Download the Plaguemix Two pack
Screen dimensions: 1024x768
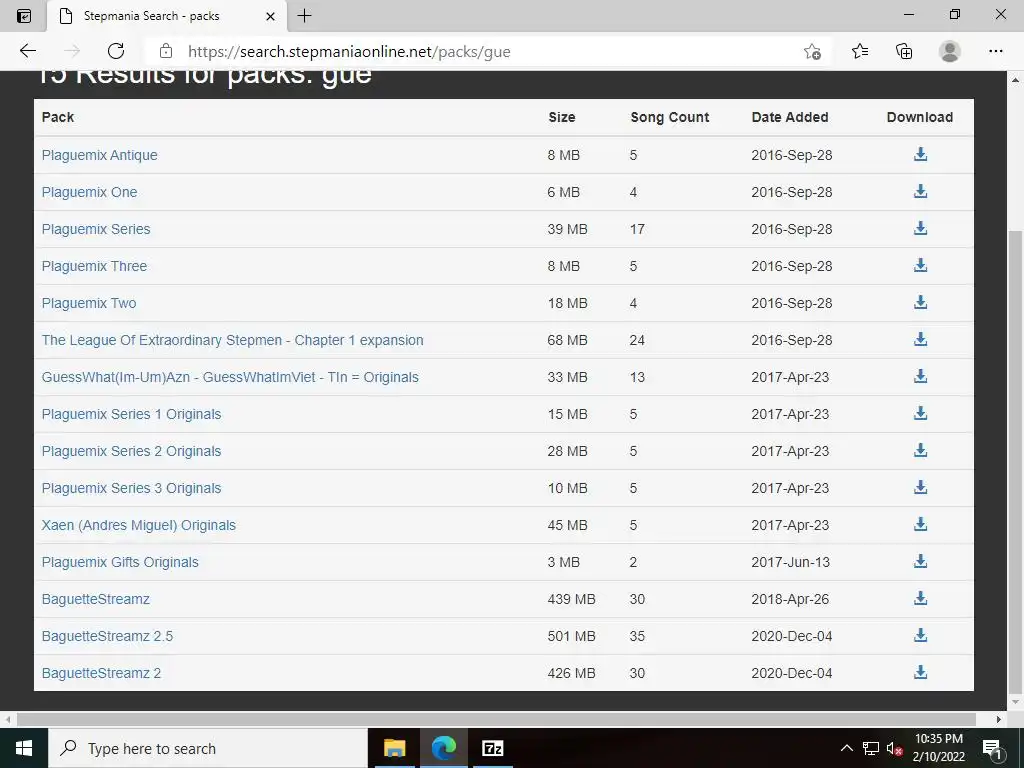point(920,302)
